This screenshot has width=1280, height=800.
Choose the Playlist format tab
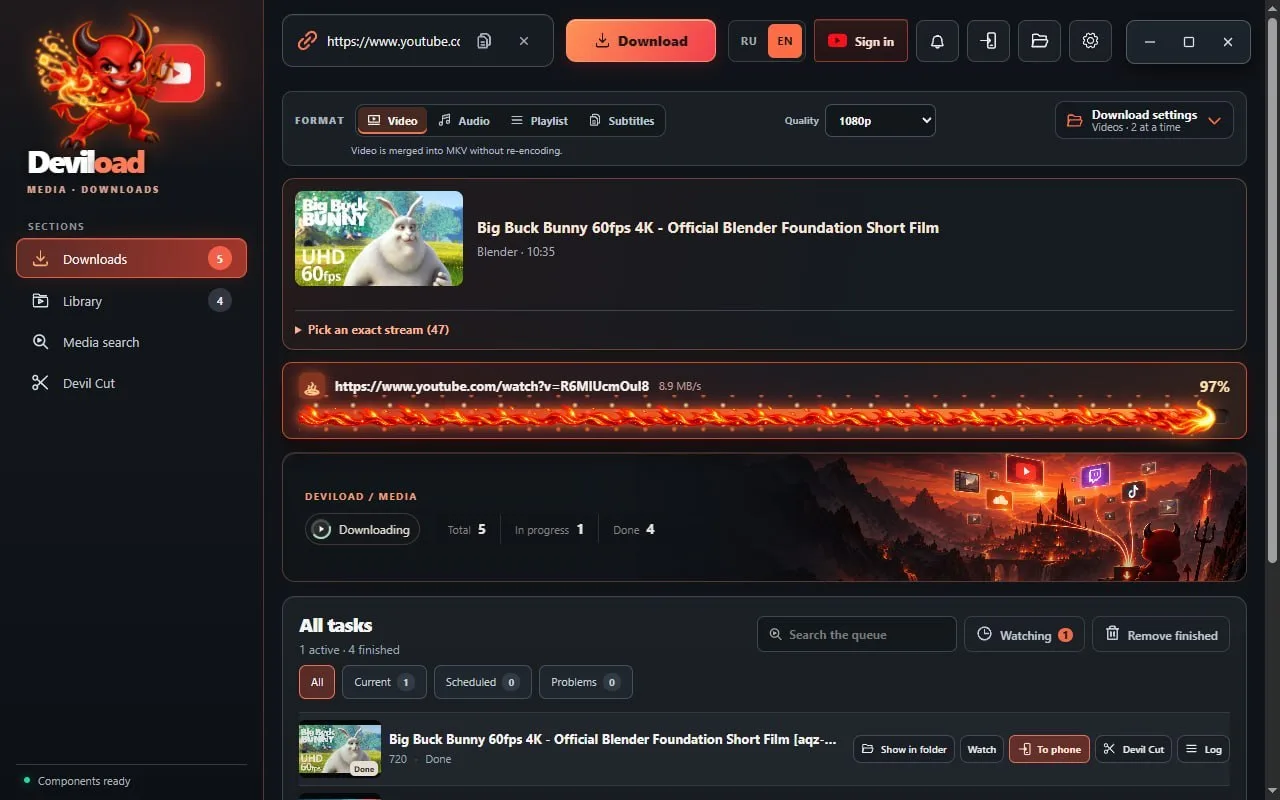[539, 121]
